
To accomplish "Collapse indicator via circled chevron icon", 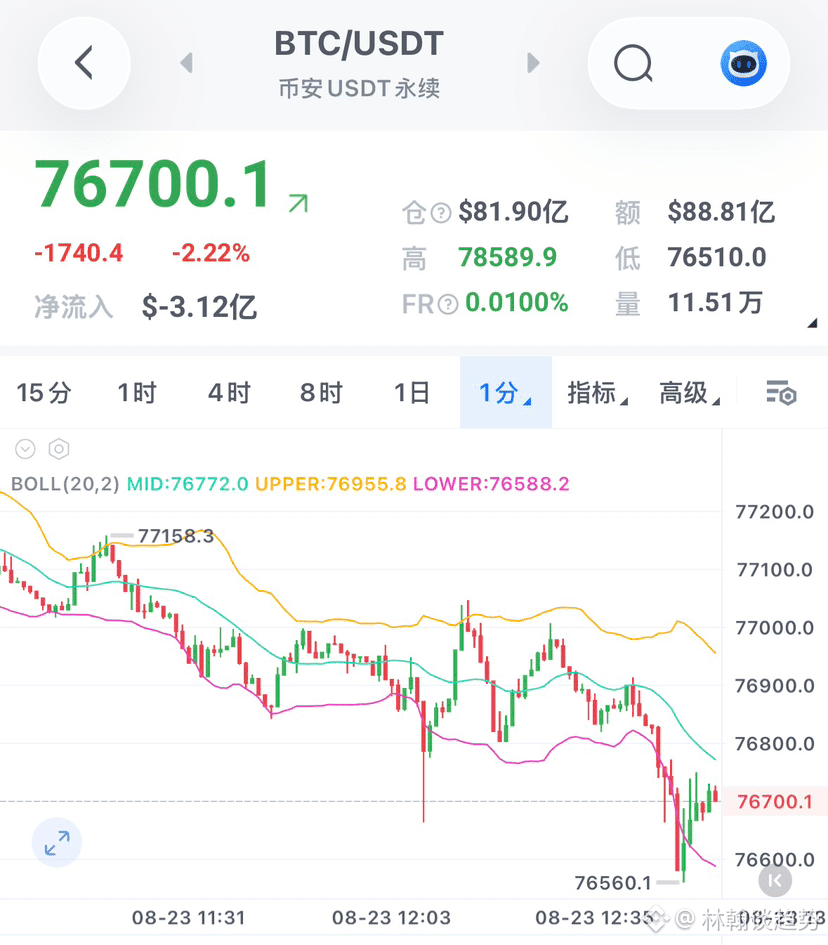I will pyautogui.click(x=25, y=449).
